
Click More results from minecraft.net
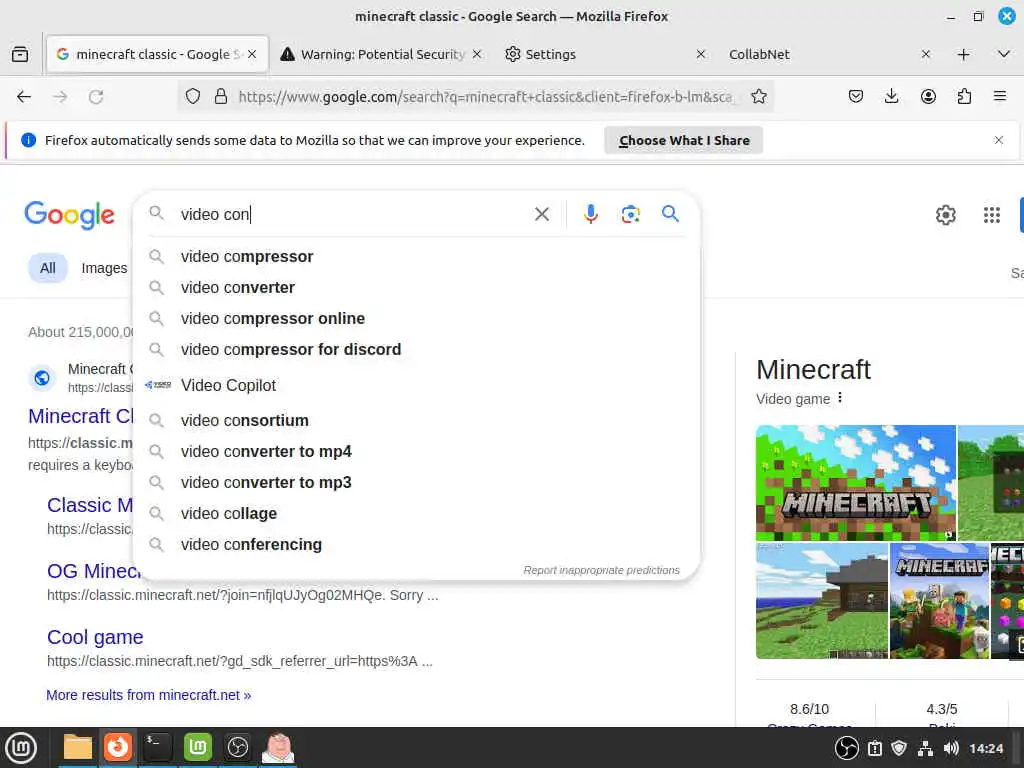[x=149, y=695]
